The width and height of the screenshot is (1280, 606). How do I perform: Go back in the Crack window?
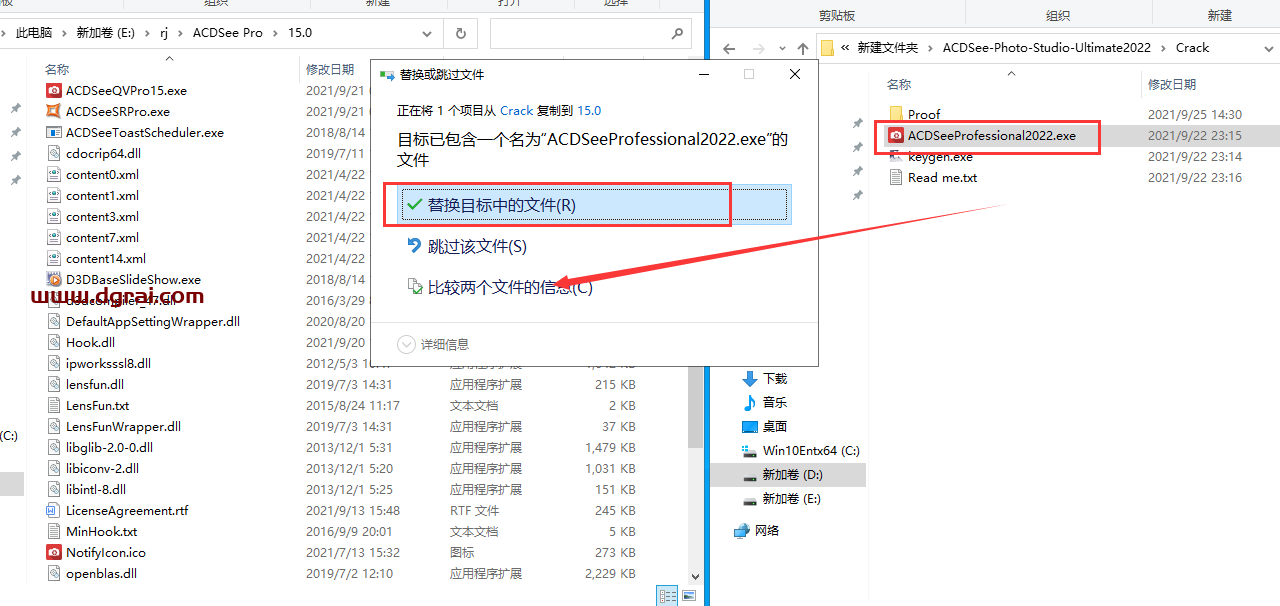coord(729,48)
